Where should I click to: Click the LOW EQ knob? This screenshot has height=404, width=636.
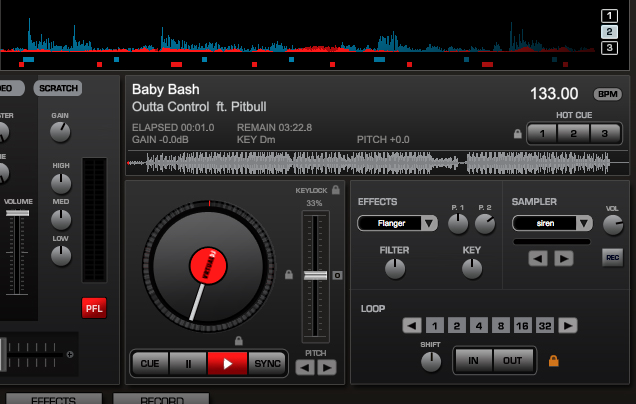click(x=61, y=256)
